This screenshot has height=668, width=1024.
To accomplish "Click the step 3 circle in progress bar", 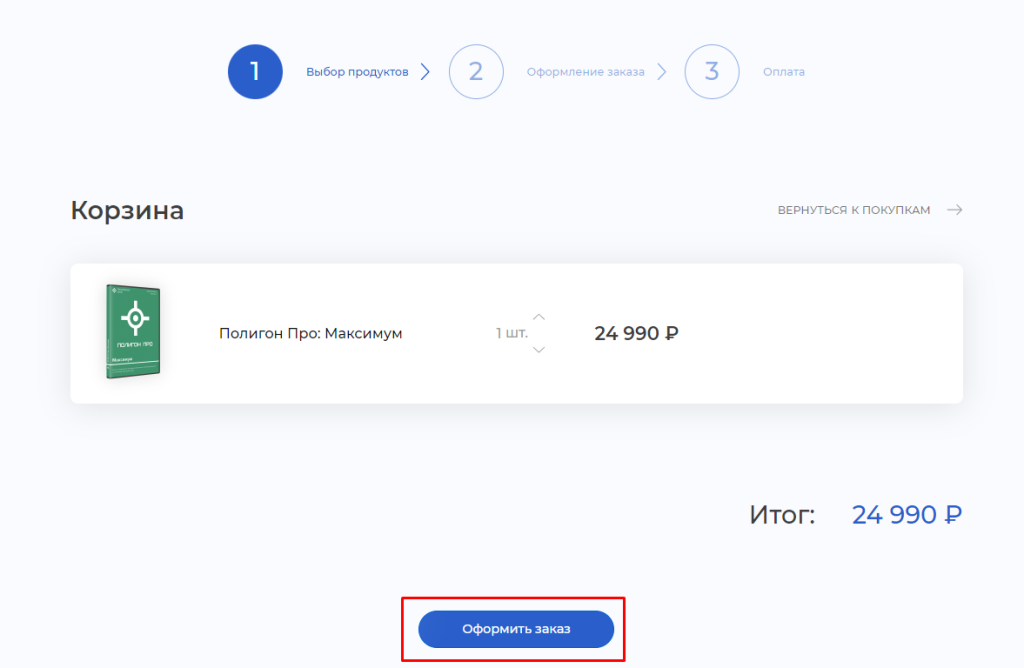I will tap(712, 72).
